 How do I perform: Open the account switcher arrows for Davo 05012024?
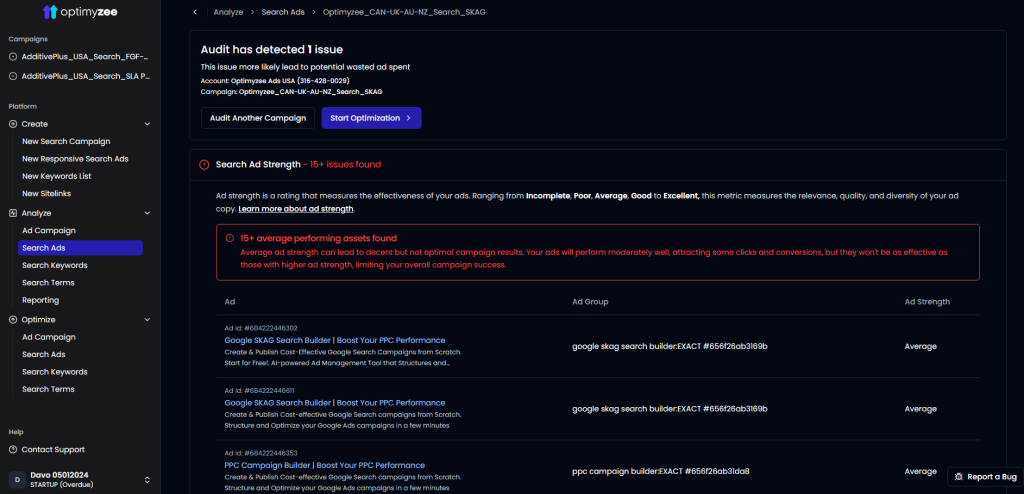(147, 479)
